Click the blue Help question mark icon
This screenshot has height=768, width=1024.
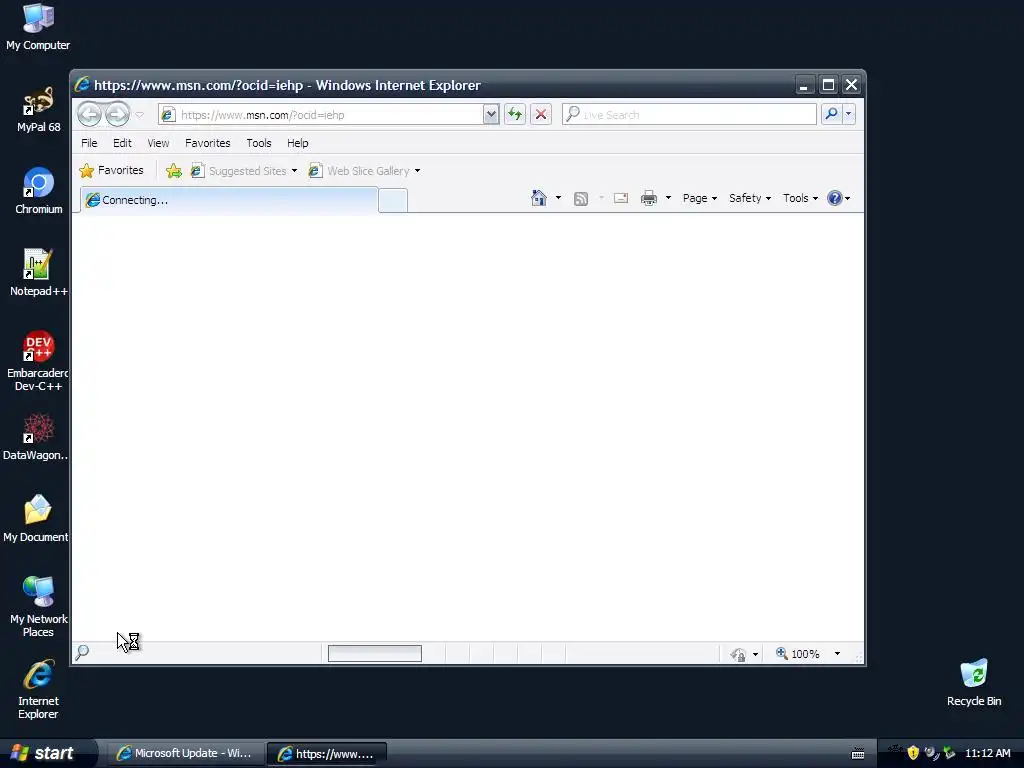click(x=835, y=198)
